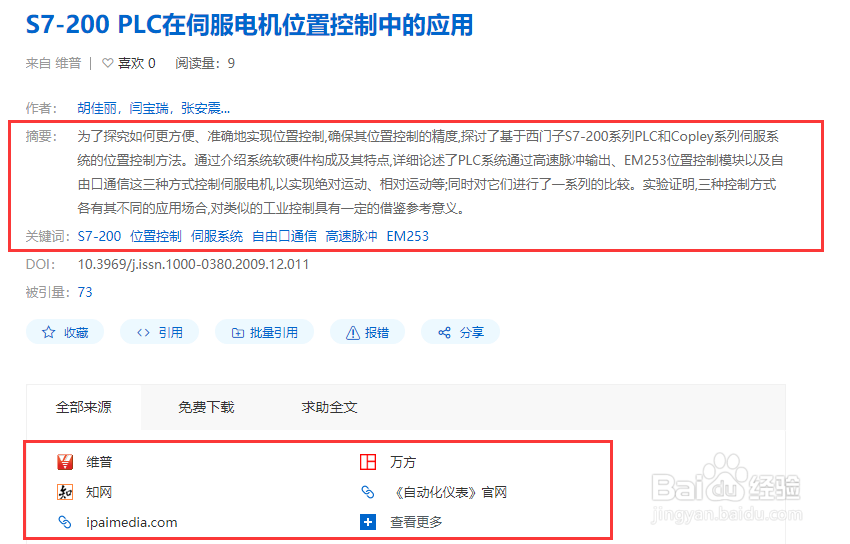Click the star icon on 收藏 button

49,332
